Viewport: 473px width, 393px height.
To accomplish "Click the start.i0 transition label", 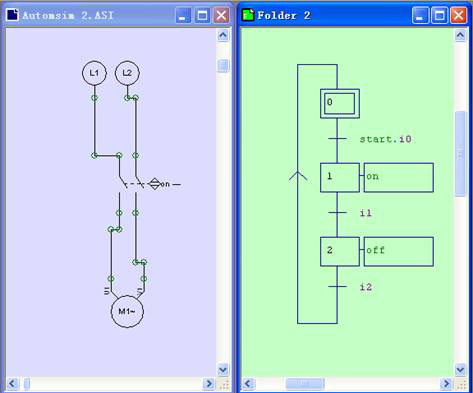I will (386, 139).
